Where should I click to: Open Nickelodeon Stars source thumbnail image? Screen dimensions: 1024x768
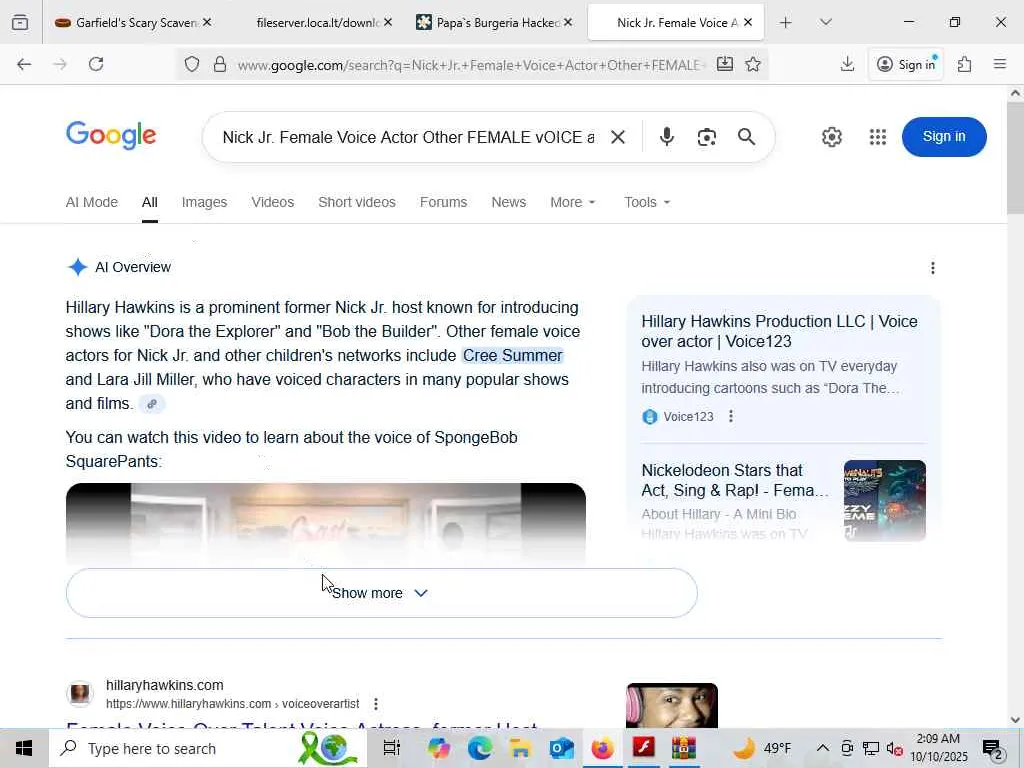pyautogui.click(x=884, y=500)
